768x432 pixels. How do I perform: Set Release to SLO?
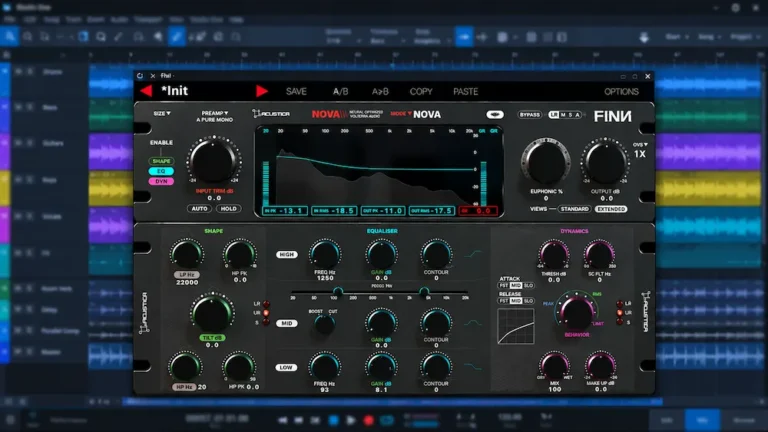point(528,301)
